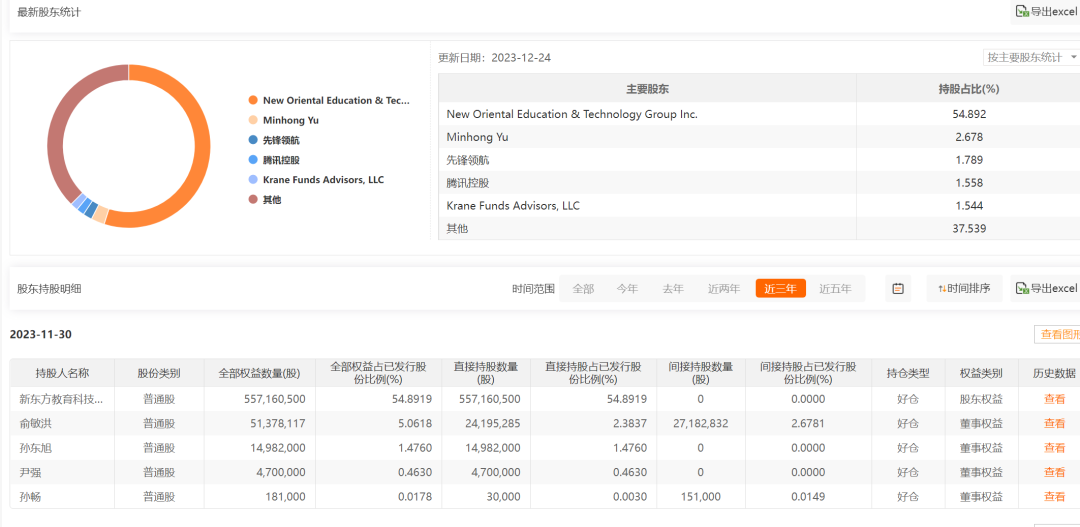
Task: Click the 37.539 value for 其他
Action: click(x=968, y=228)
